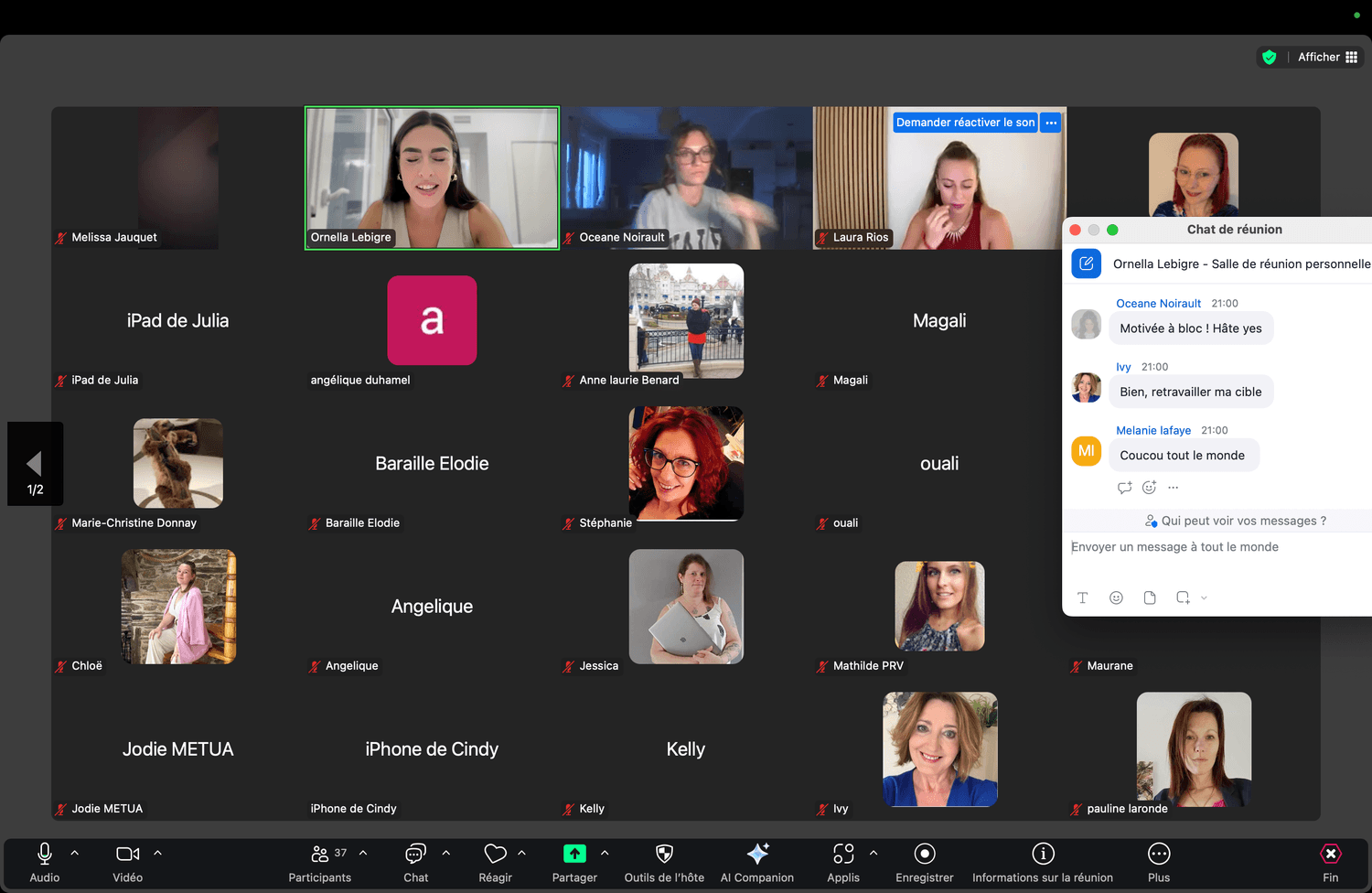Image resolution: width=1372 pixels, height=893 pixels.
Task: Click Demander réactiver le son for Laura Rios
Action: [x=965, y=123]
